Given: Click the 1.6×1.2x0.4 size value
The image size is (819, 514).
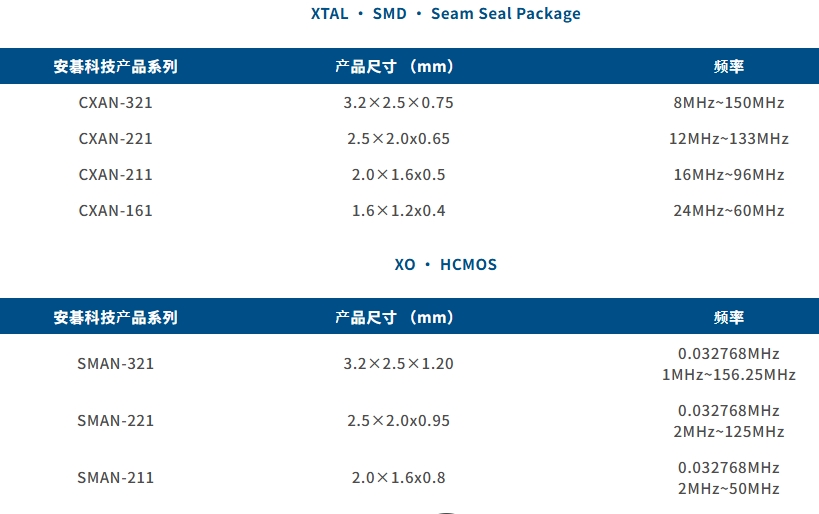Looking at the screenshot, I should [x=398, y=210].
